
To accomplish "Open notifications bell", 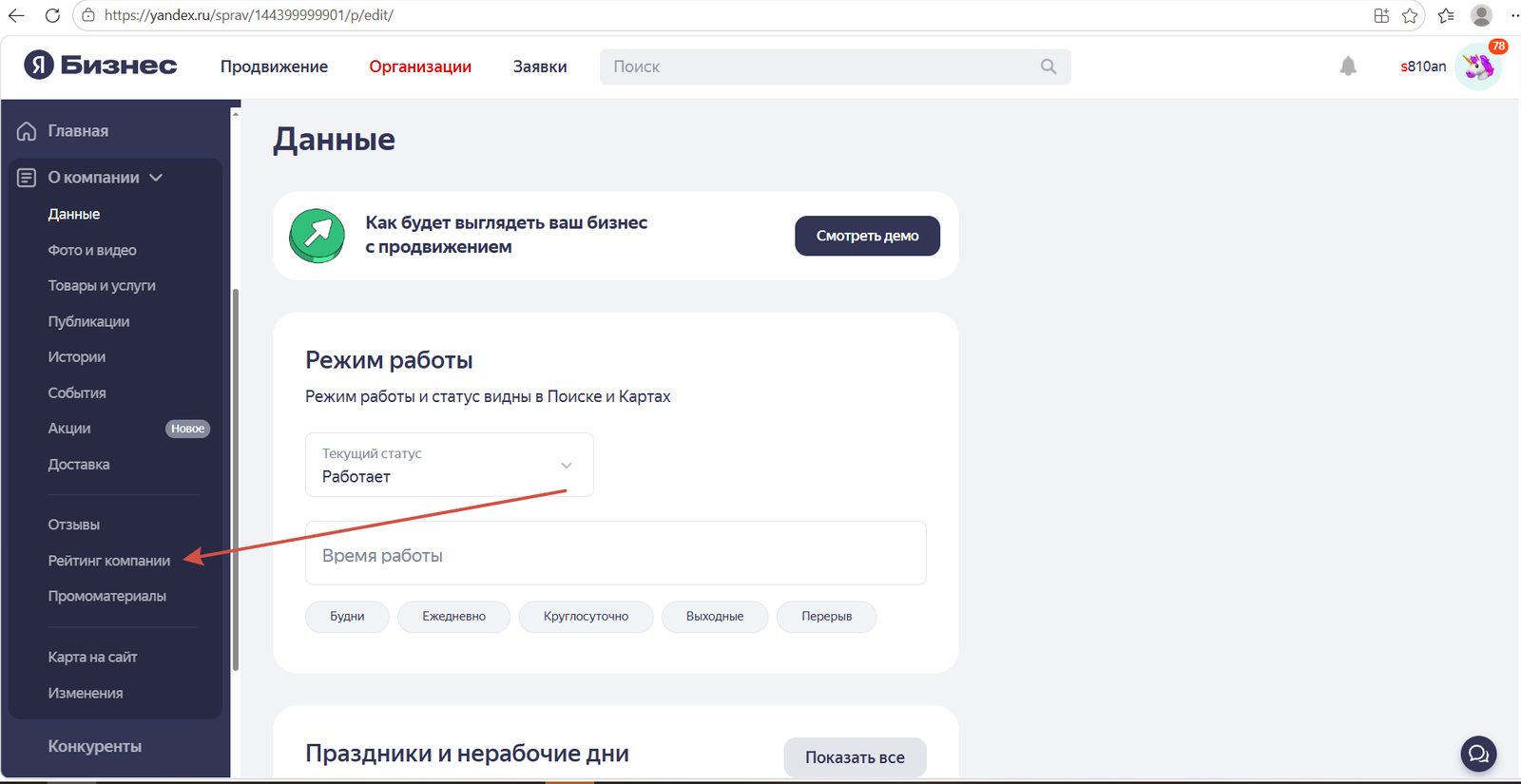I will click(x=1348, y=66).
